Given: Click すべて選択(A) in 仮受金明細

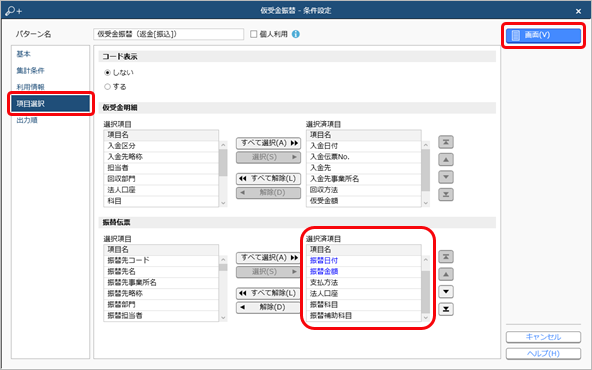Looking at the screenshot, I should (268, 143).
